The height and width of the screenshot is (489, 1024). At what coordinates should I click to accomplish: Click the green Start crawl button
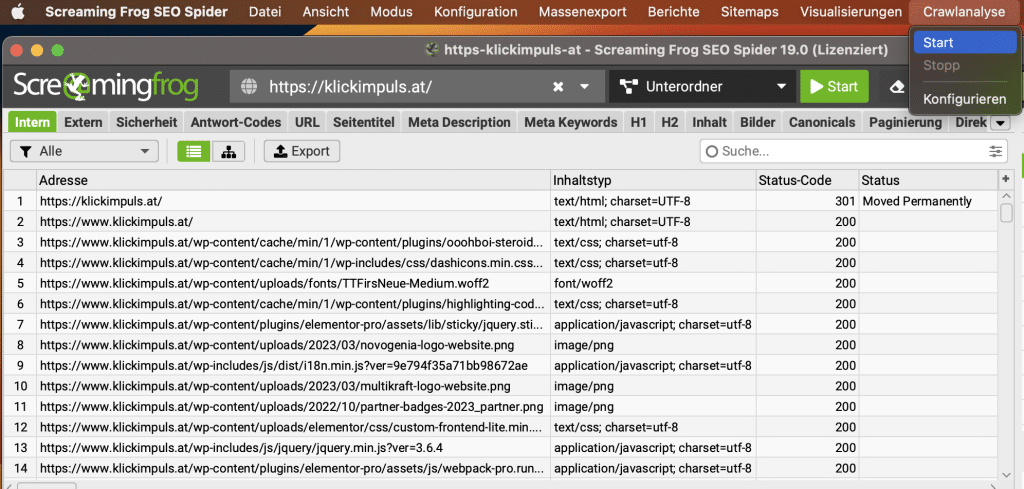[x=834, y=87]
